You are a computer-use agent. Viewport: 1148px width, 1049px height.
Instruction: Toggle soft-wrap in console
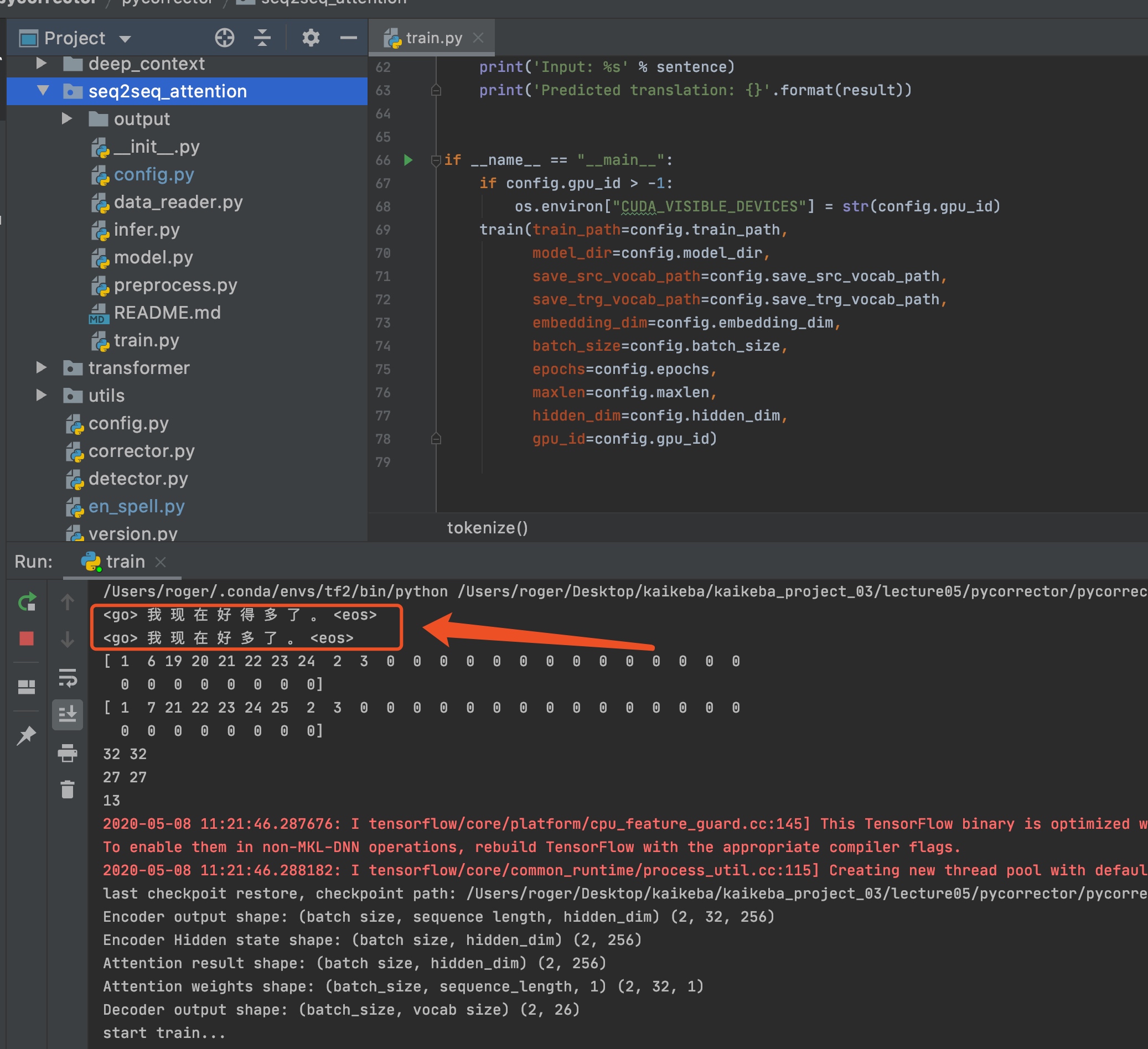(67, 677)
